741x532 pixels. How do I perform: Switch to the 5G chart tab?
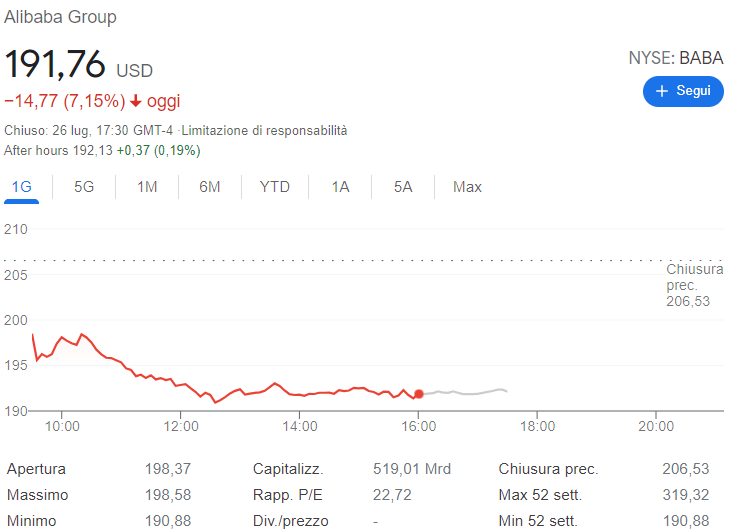tap(84, 187)
